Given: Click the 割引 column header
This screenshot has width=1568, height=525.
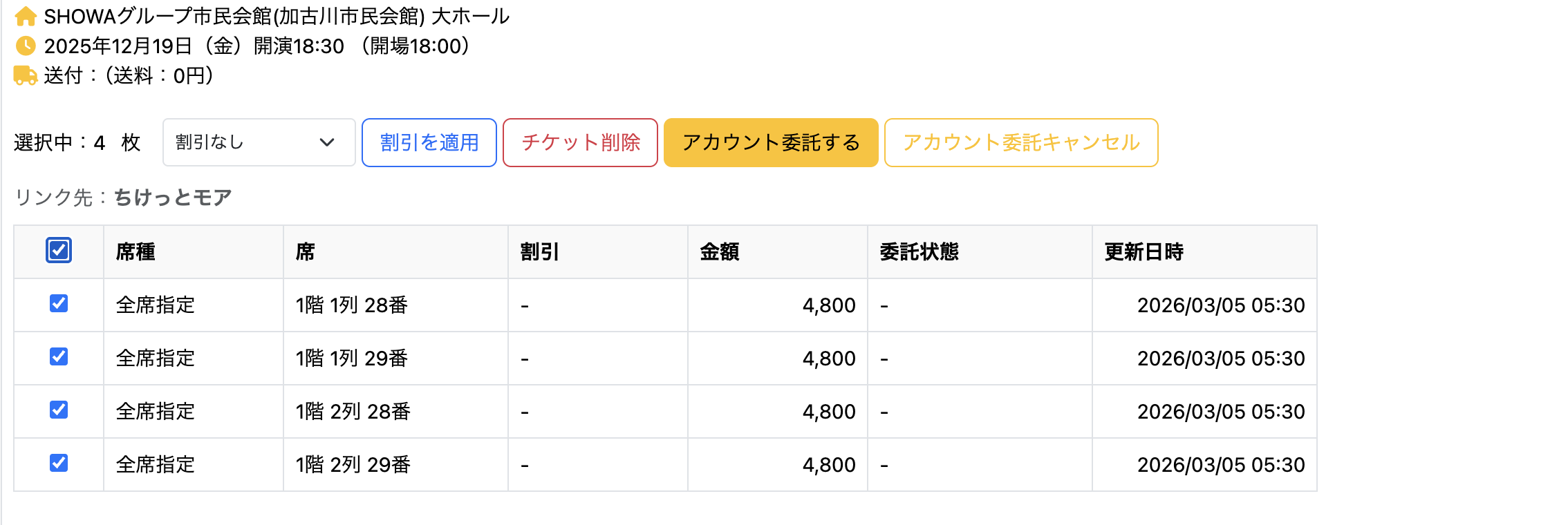Looking at the screenshot, I should (538, 252).
